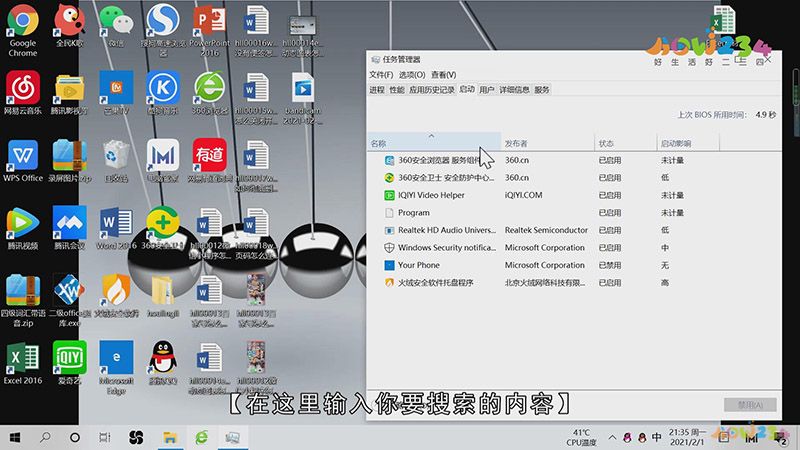Open the 二级office题库.exe icon
800x450 pixels.
pyautogui.click(x=69, y=300)
